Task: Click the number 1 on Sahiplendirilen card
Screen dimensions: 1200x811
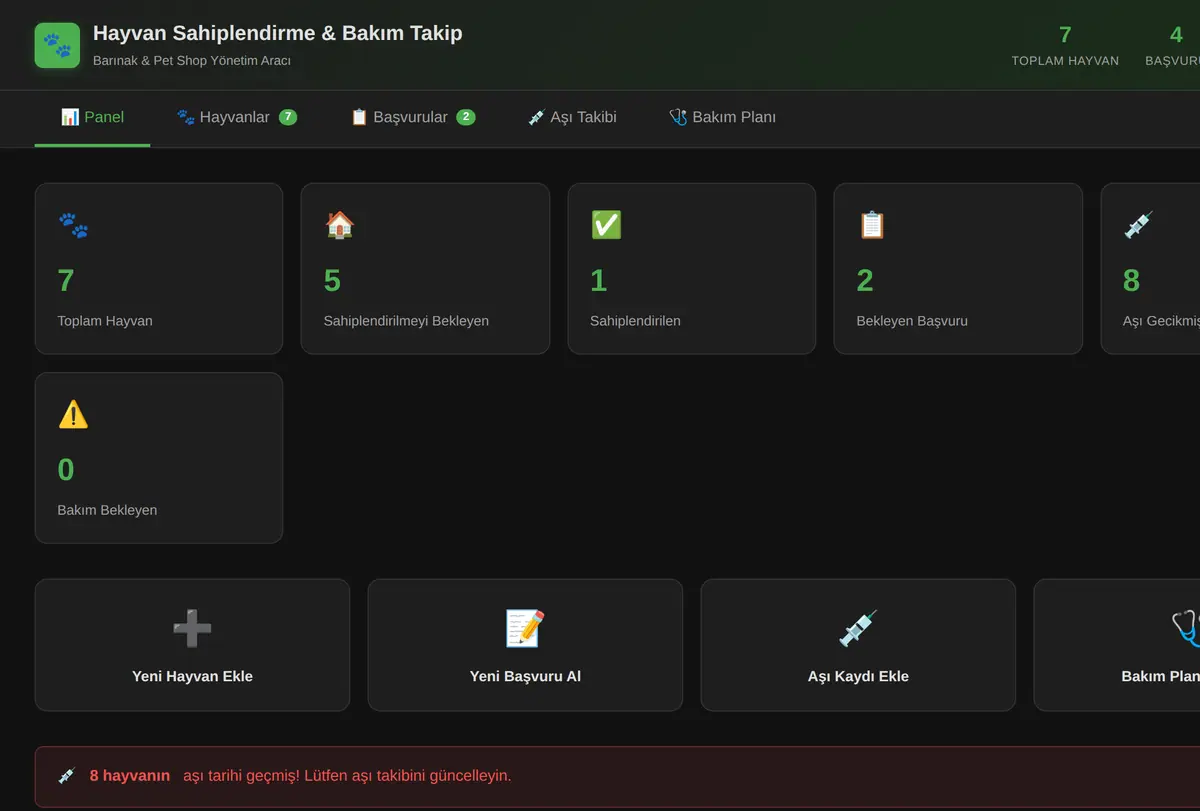Action: [x=598, y=281]
